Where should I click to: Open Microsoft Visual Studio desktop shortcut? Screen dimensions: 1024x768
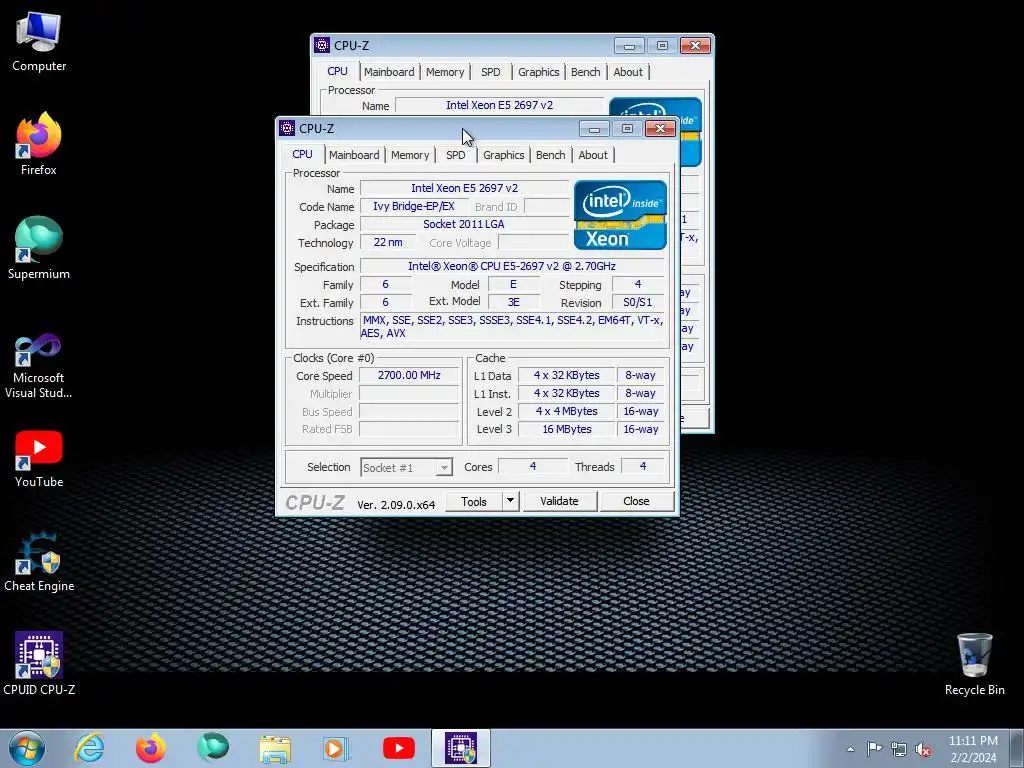coord(39,366)
